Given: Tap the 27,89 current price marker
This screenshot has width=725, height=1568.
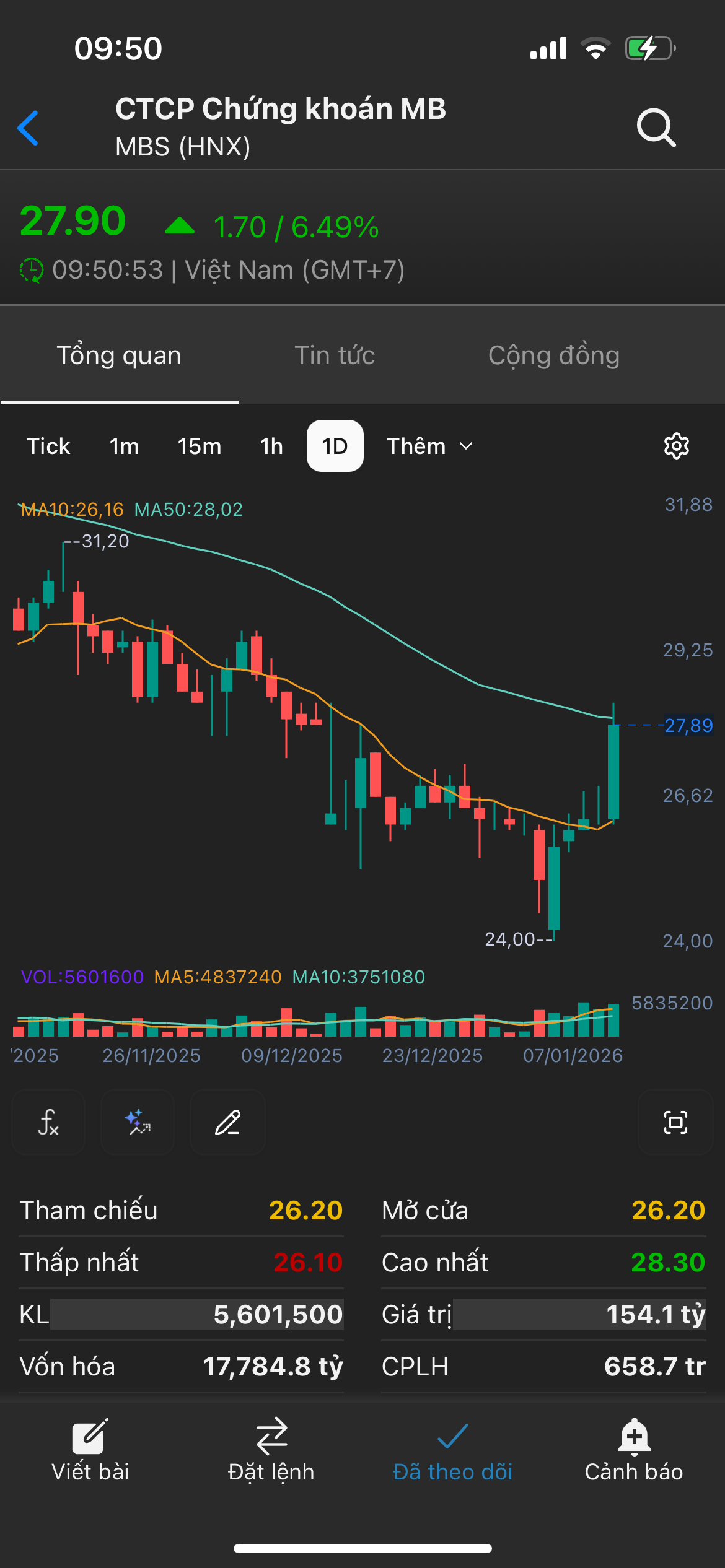Looking at the screenshot, I should coord(688,725).
